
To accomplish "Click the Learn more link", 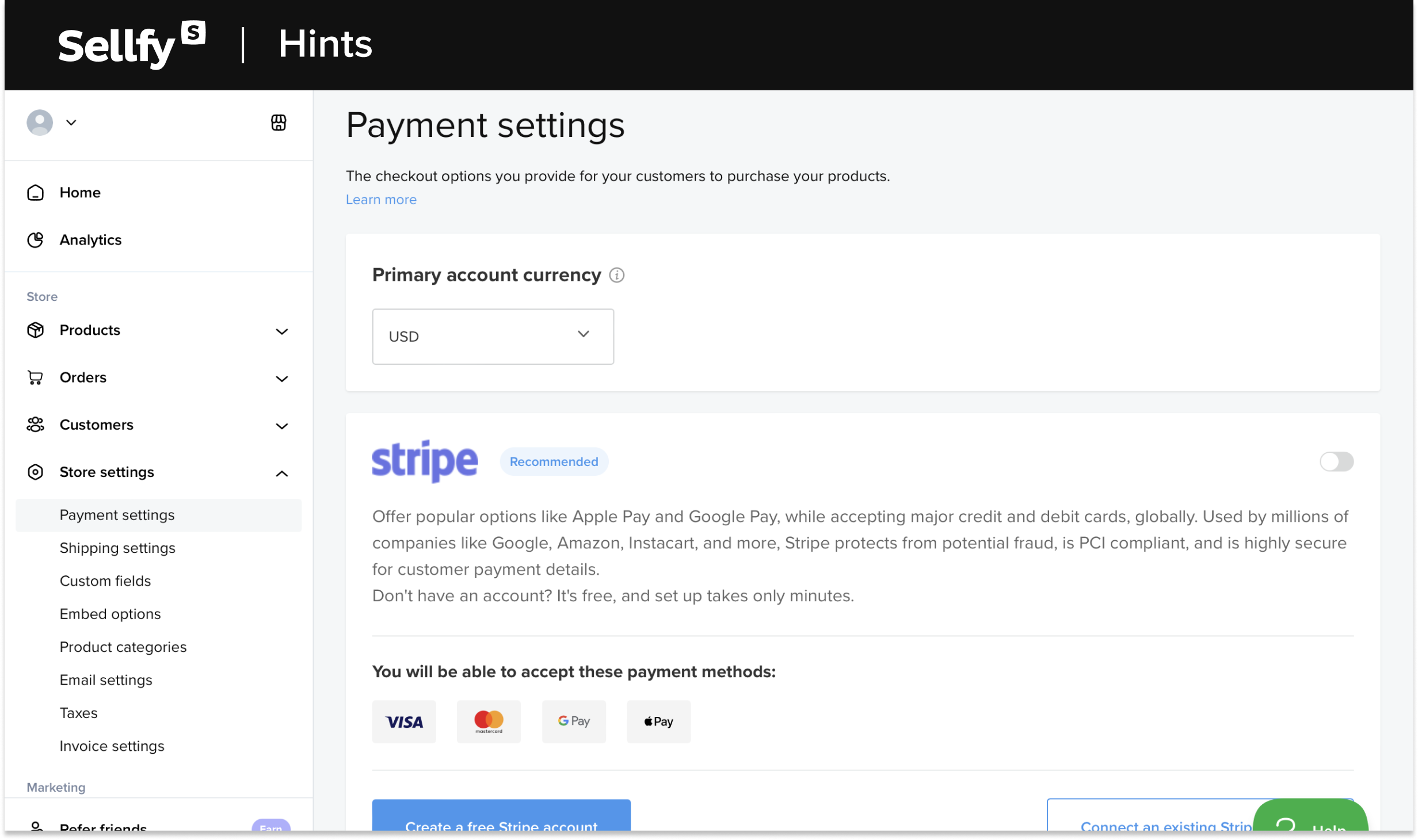I will tap(380, 199).
